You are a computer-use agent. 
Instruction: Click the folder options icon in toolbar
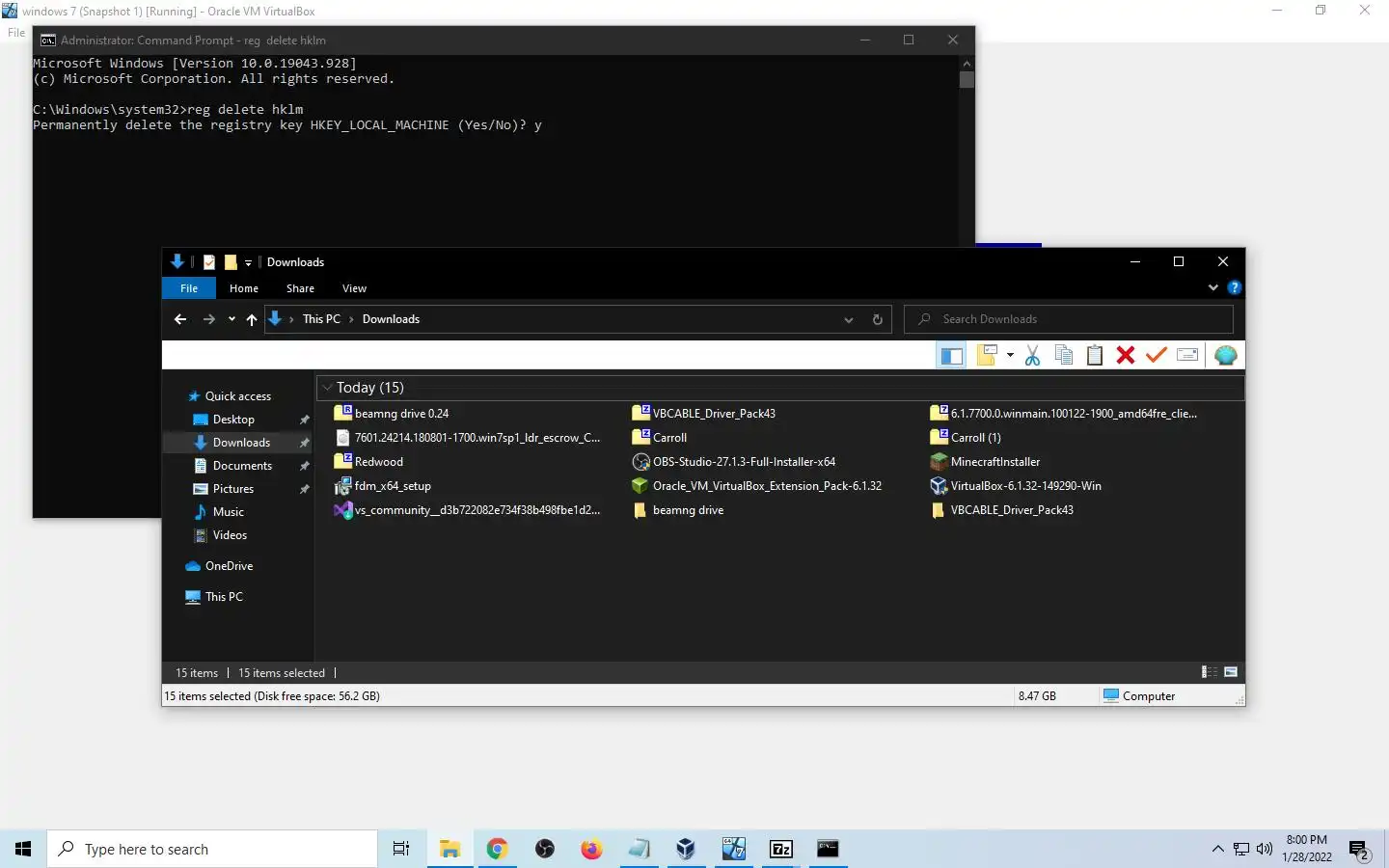987,356
